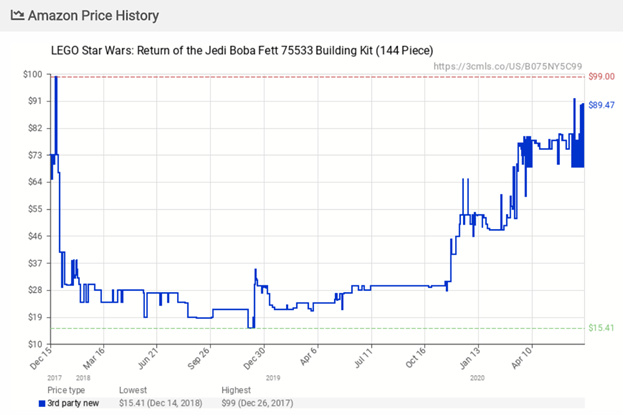Click the $100 label on the y-axis
The image size is (623, 415).
click(31, 74)
